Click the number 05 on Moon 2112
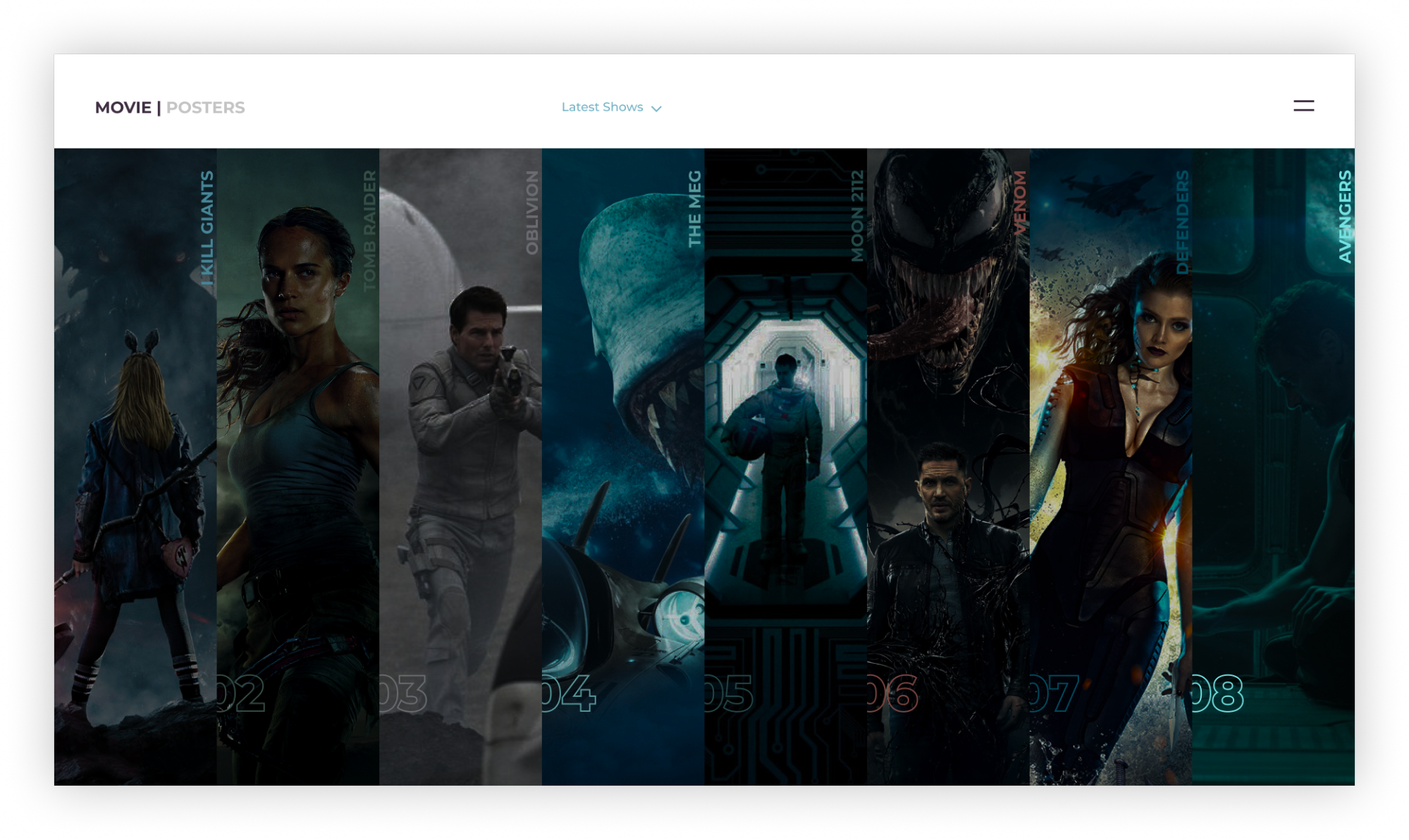 pyautogui.click(x=729, y=694)
